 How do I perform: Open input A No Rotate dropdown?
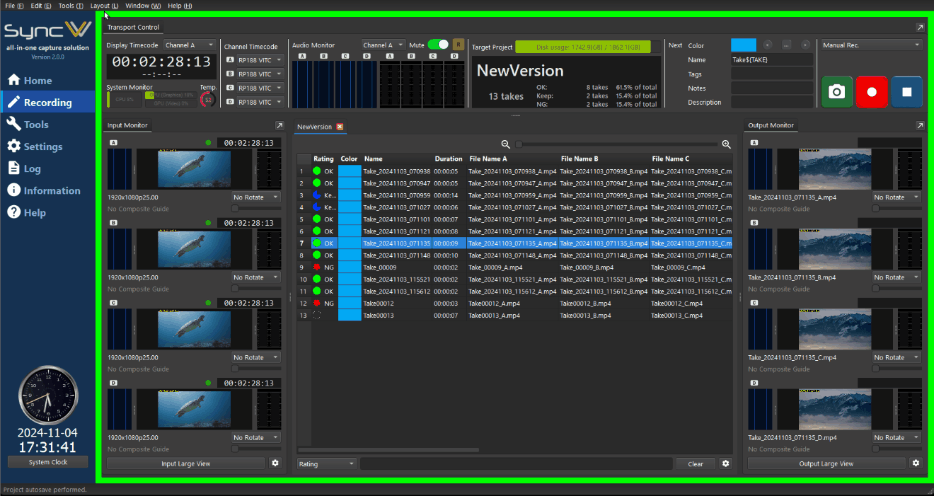pyautogui.click(x=256, y=197)
